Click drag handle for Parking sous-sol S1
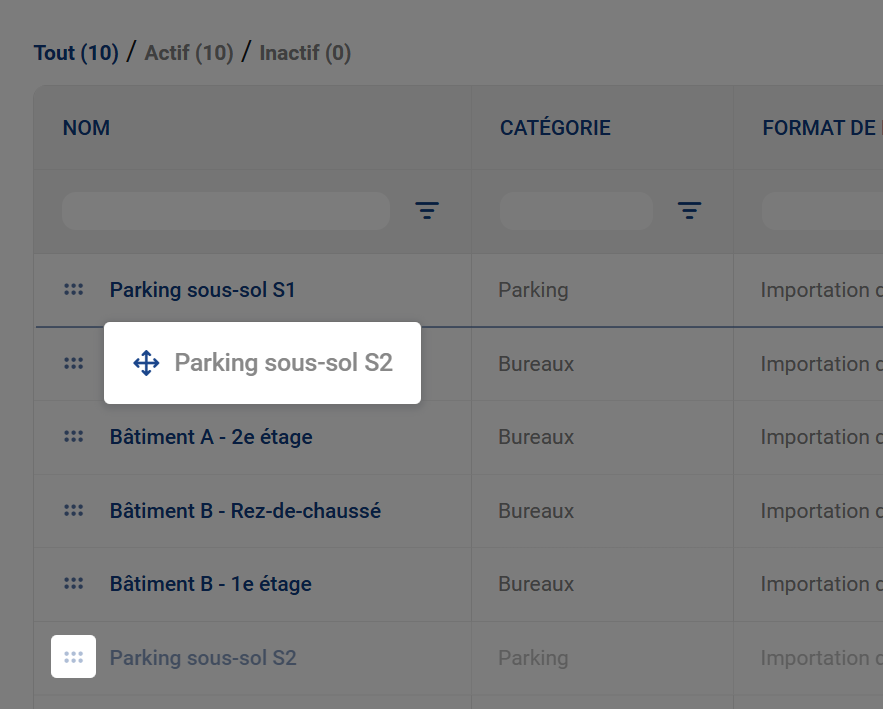 click(73, 290)
